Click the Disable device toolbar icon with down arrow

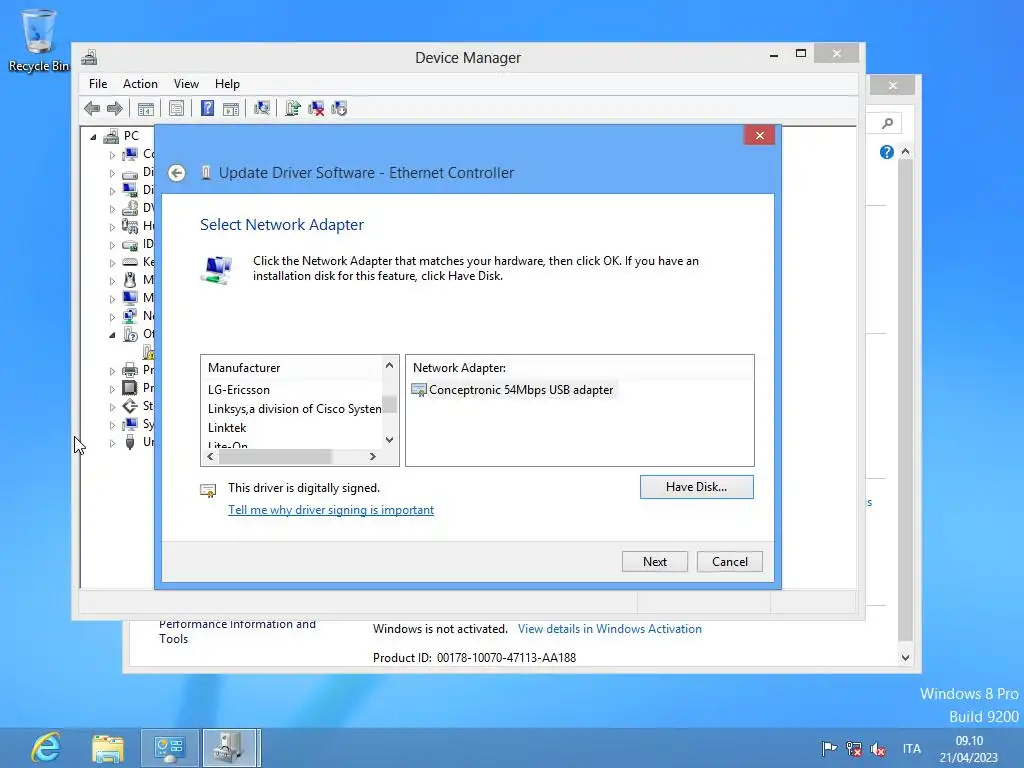click(x=339, y=108)
